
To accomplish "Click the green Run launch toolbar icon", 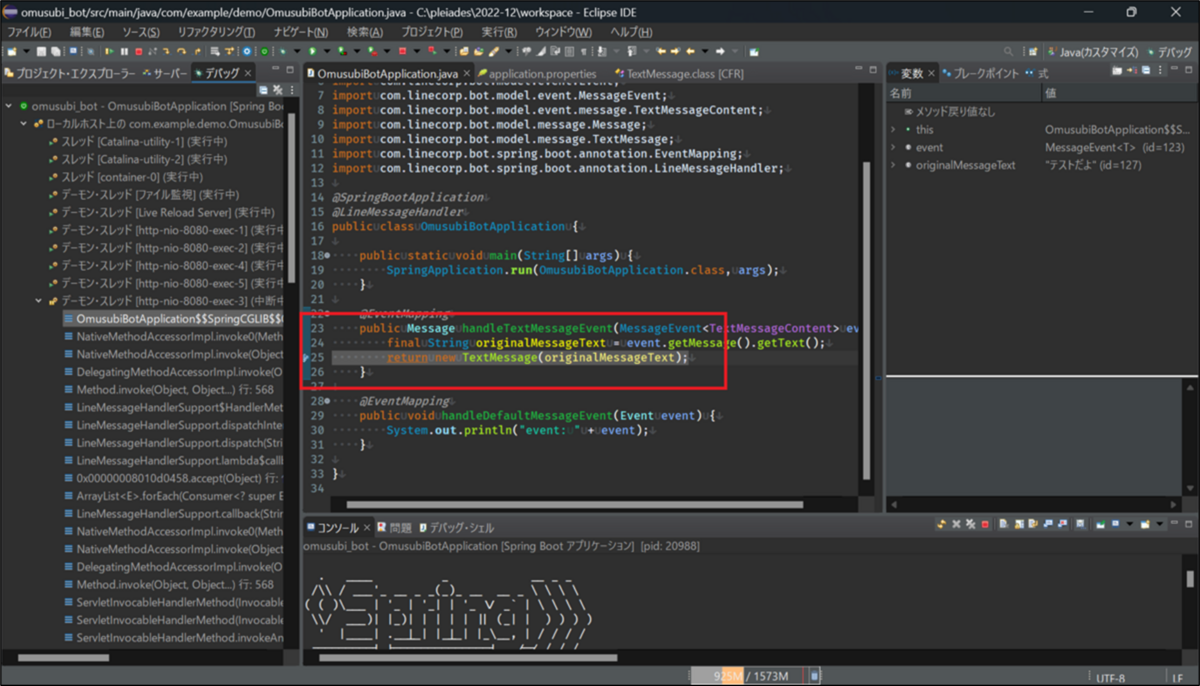I will [x=313, y=50].
